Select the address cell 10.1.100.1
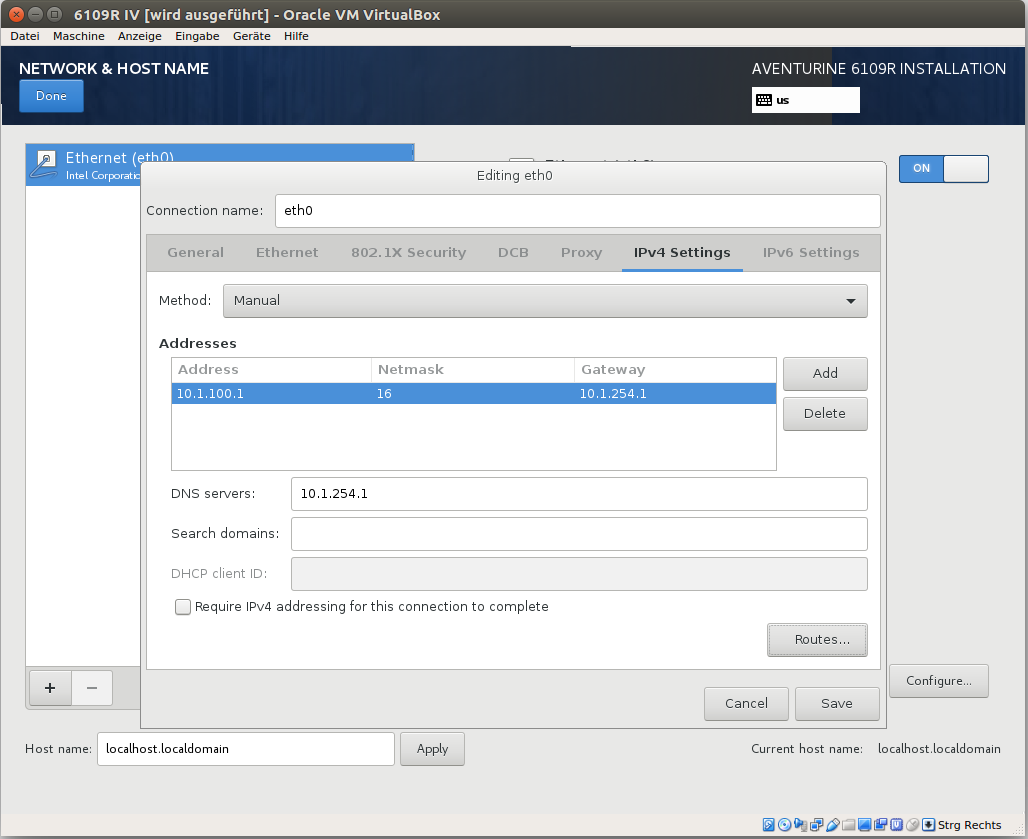 (271, 394)
